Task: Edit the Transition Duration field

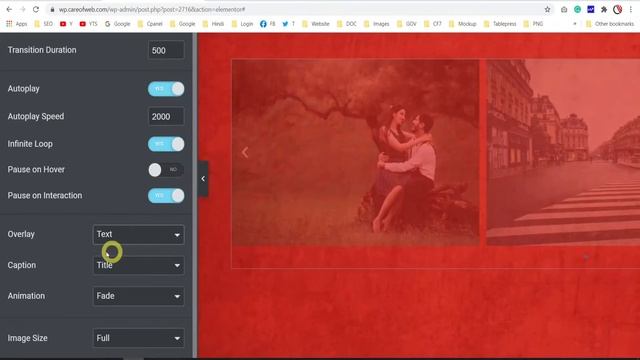Action: pos(166,50)
